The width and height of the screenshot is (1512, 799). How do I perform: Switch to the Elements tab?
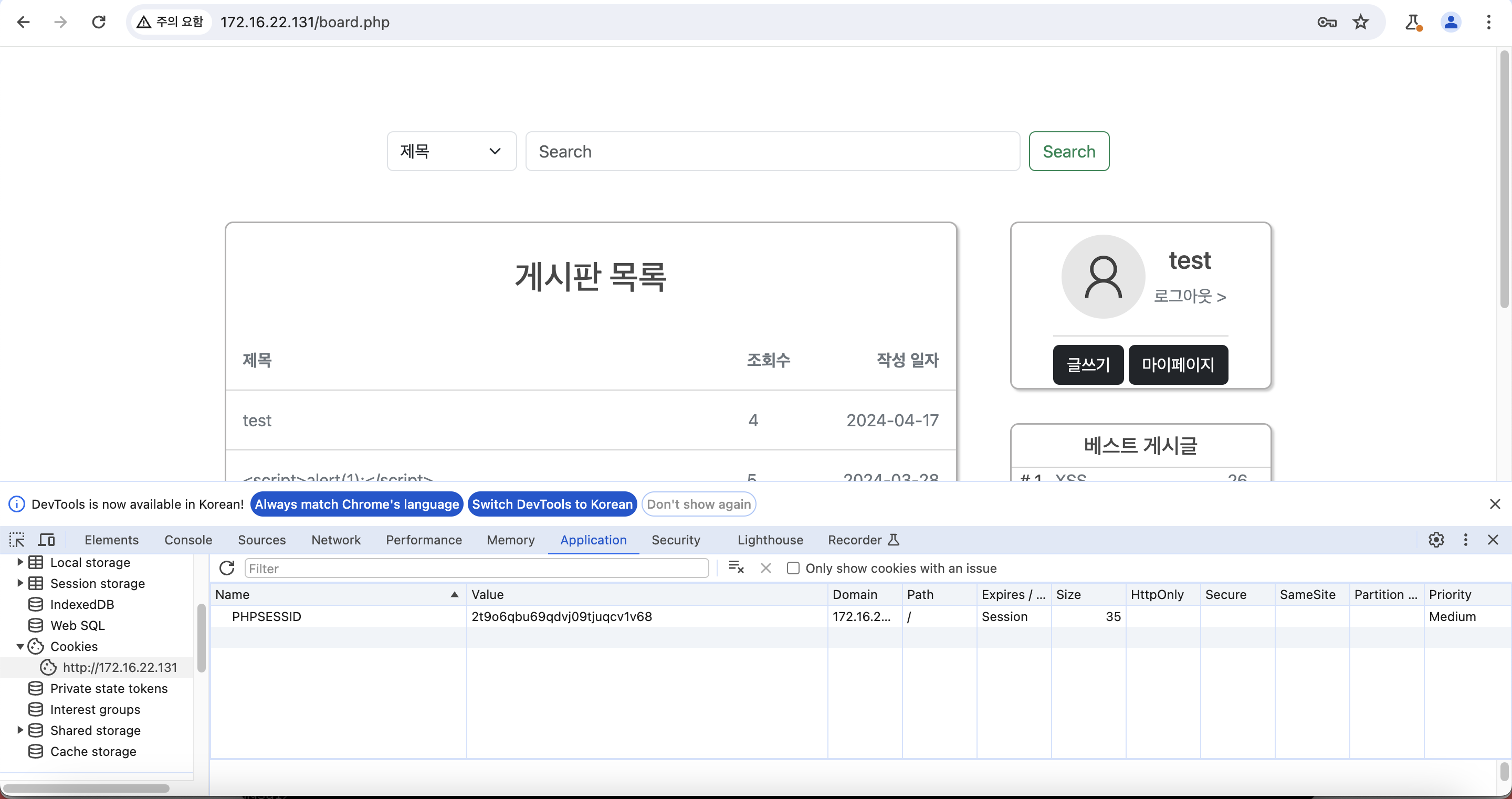click(111, 540)
